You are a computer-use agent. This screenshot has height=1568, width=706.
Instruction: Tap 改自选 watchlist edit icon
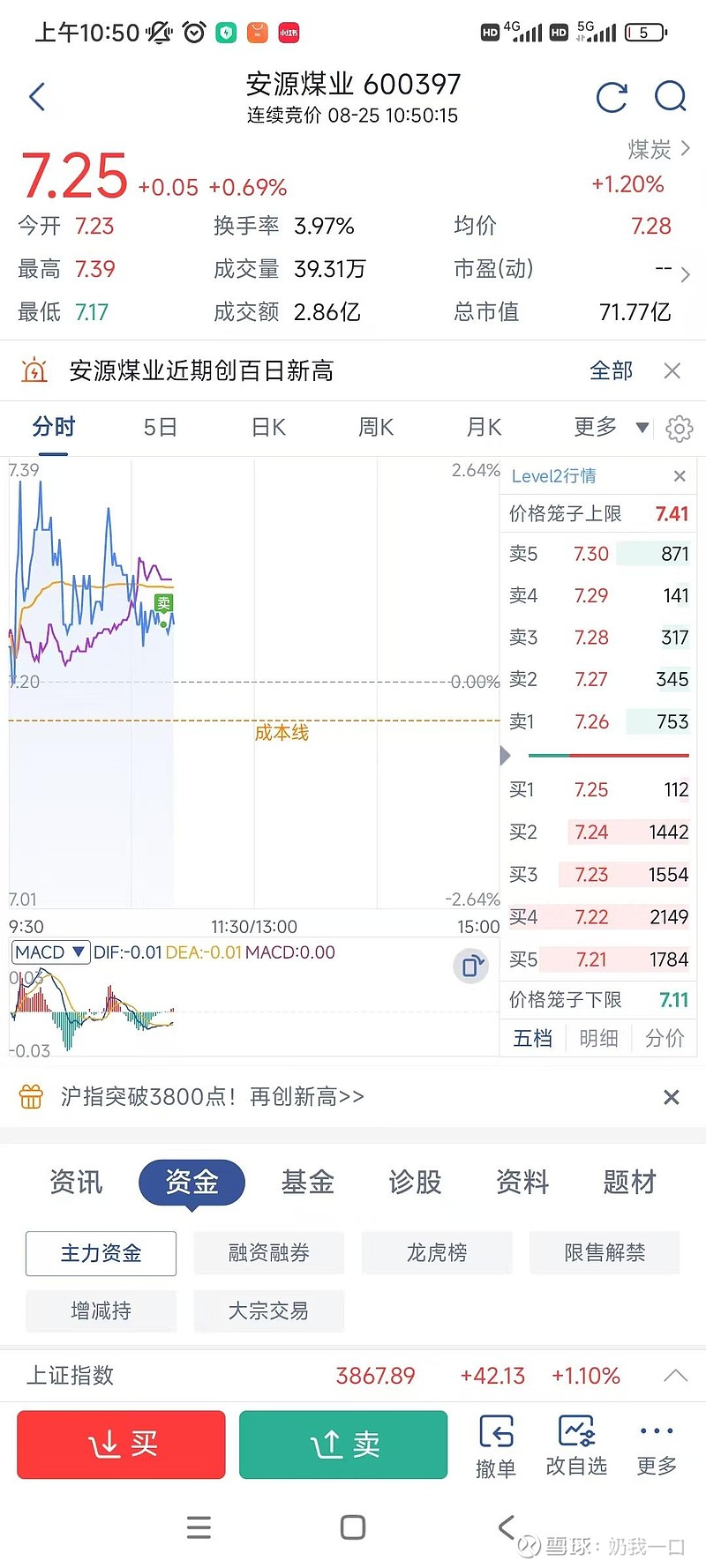576,1445
